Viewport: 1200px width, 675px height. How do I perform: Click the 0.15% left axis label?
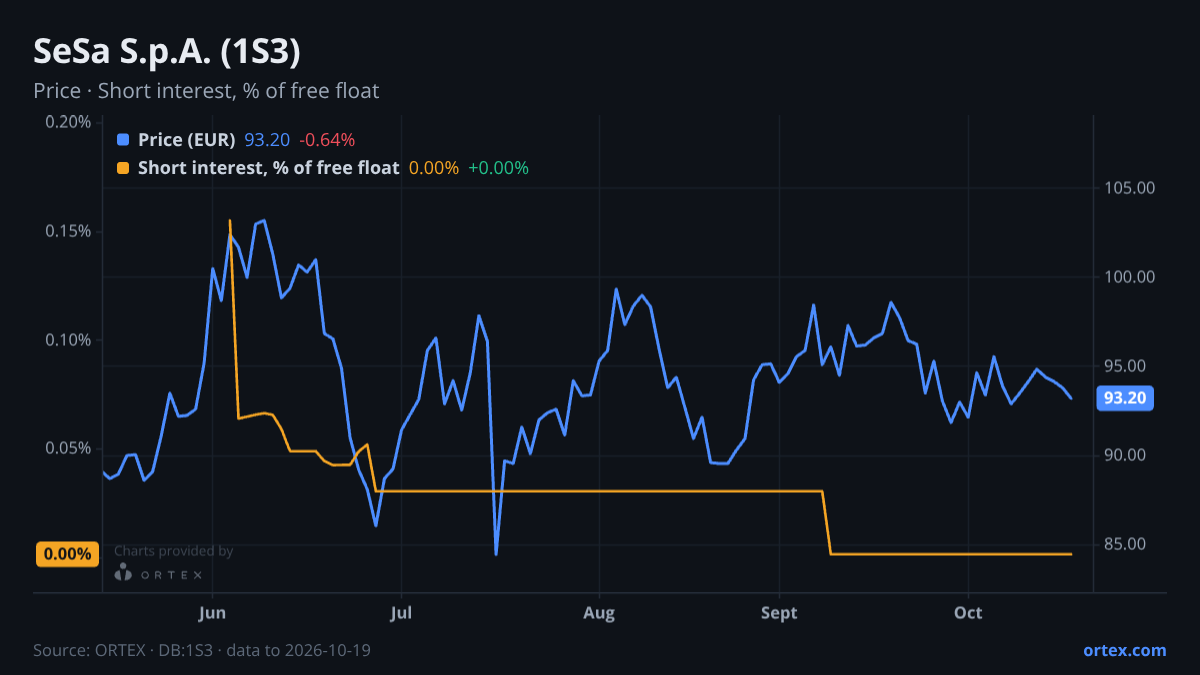(x=68, y=231)
